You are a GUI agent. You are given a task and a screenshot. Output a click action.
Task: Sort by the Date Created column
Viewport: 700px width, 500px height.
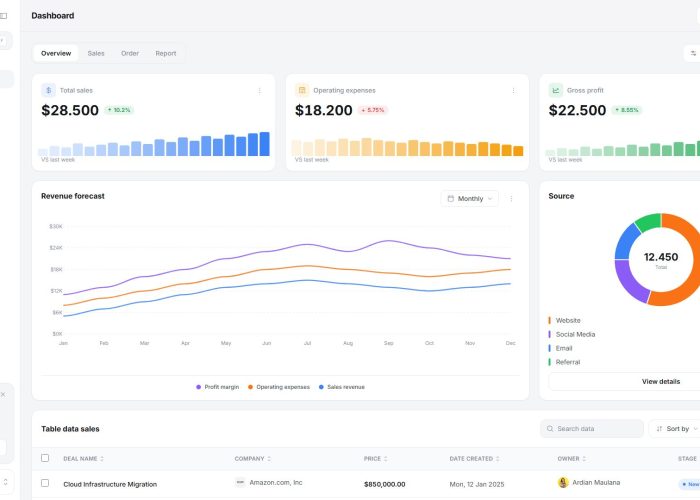pos(475,458)
